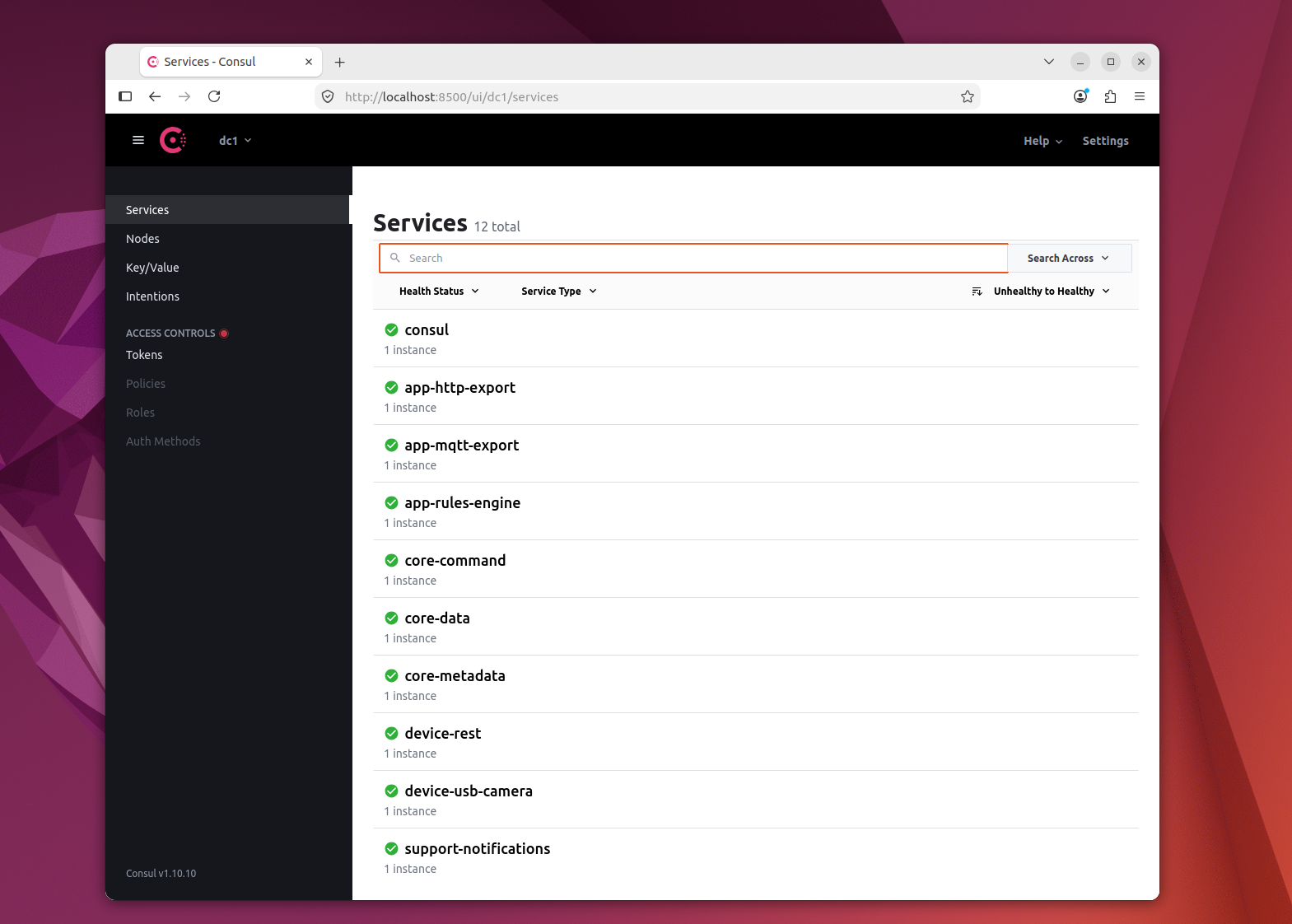
Task: Click the Firefox sidebar toggle icon
Action: click(x=125, y=96)
